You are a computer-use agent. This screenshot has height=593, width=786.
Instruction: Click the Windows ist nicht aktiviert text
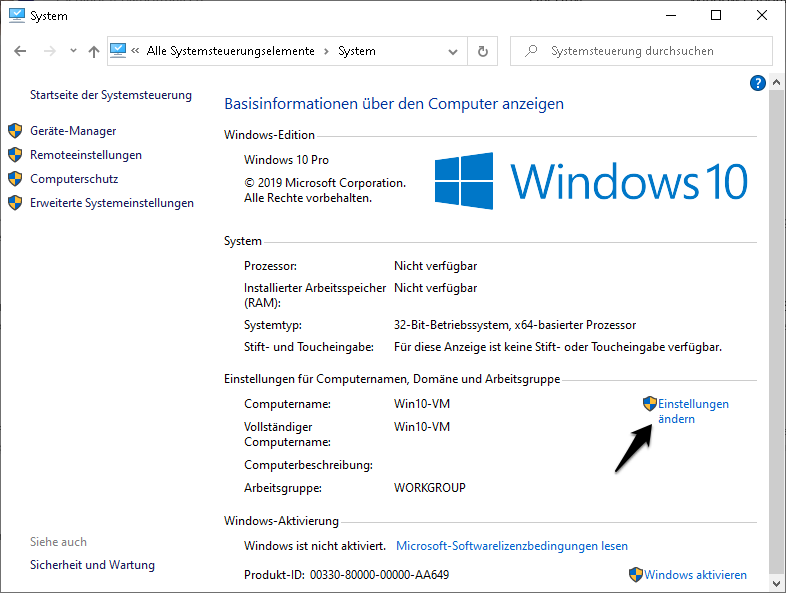tap(315, 546)
